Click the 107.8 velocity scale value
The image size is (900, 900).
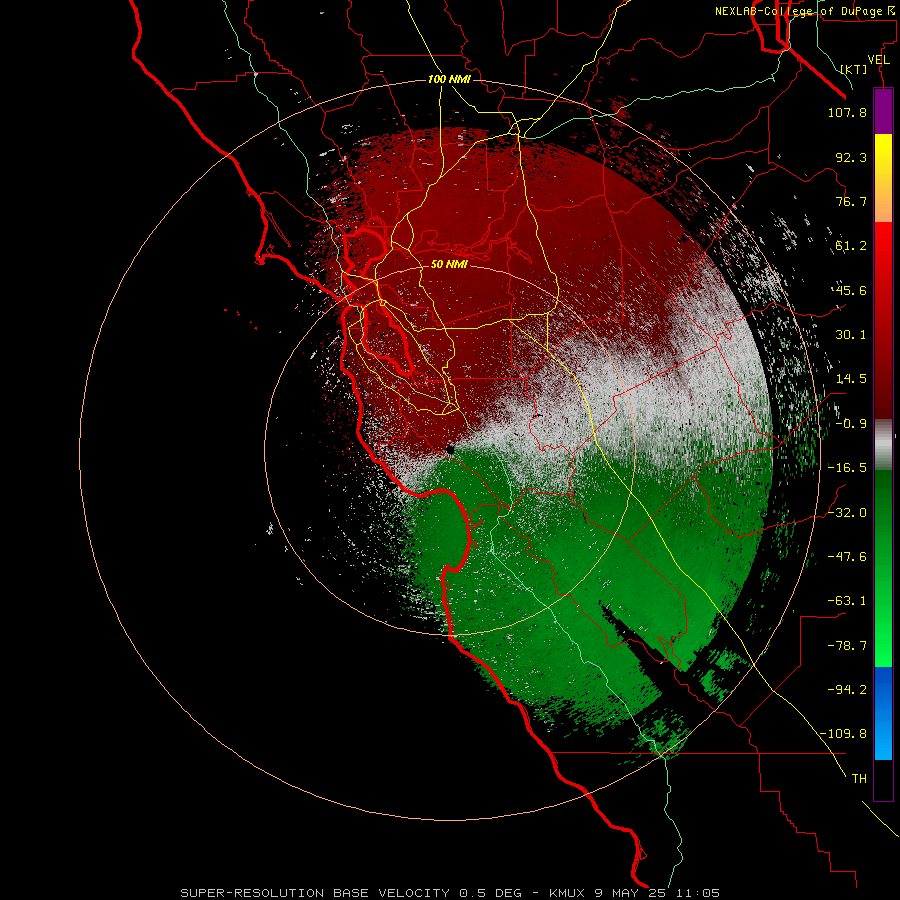(847, 112)
